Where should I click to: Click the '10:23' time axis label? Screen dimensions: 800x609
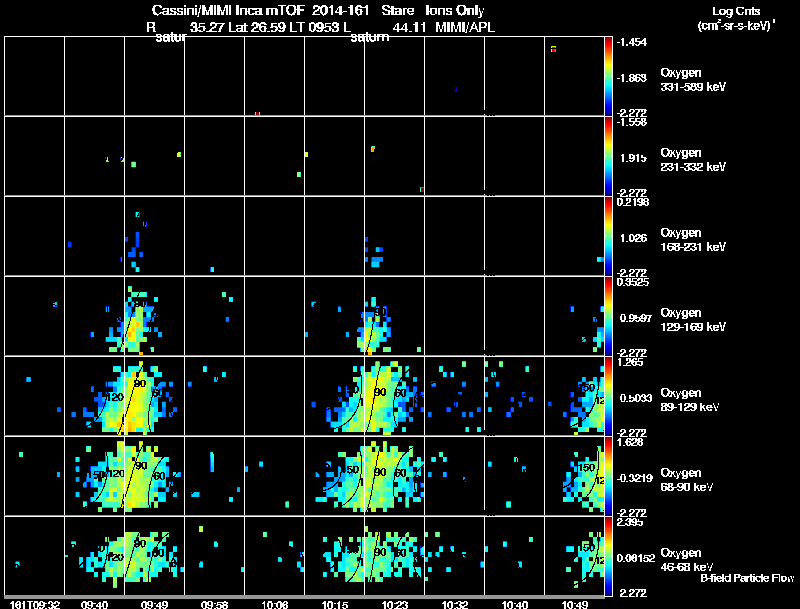pos(394,604)
